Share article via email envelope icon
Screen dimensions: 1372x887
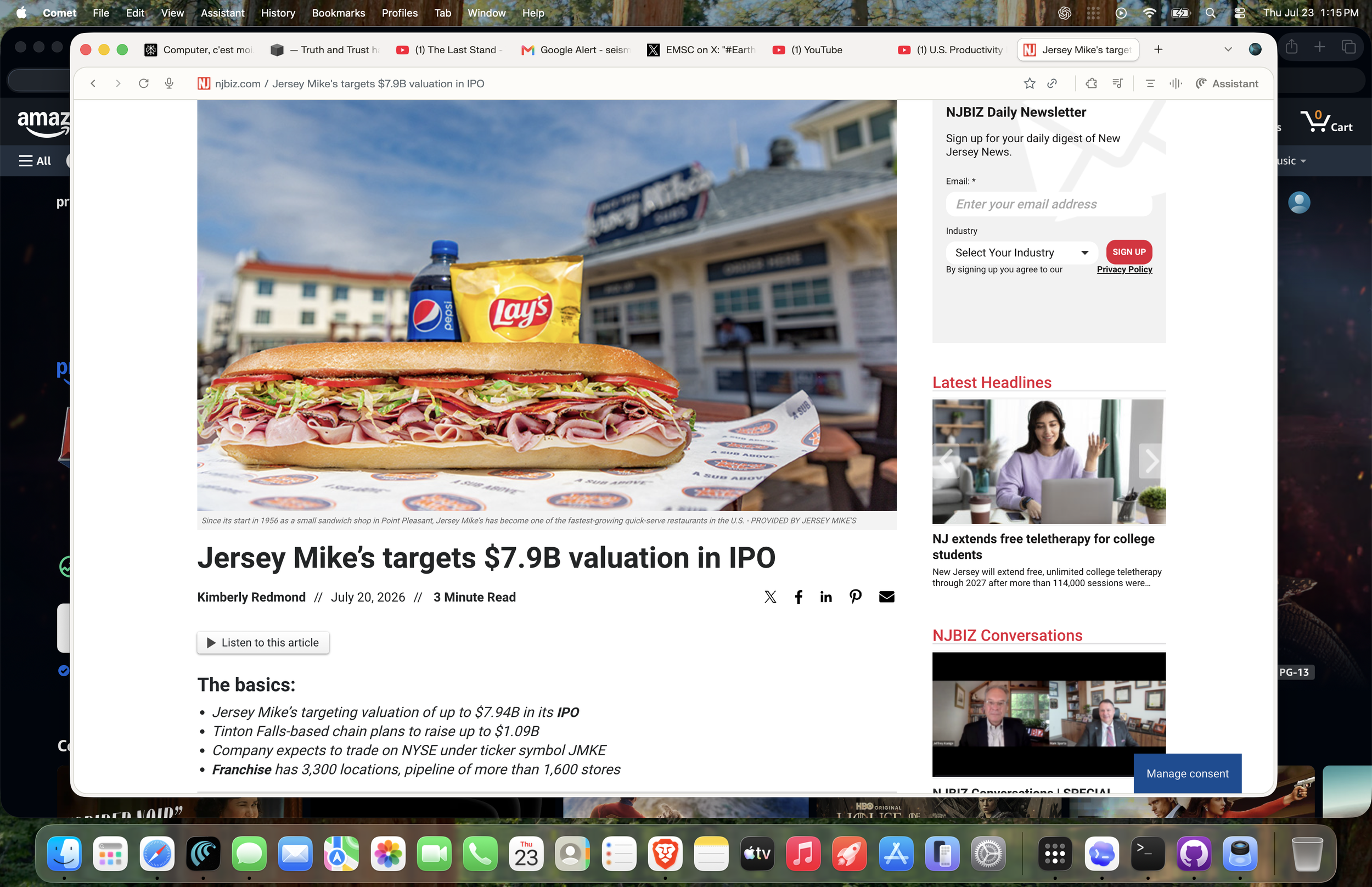tap(887, 597)
